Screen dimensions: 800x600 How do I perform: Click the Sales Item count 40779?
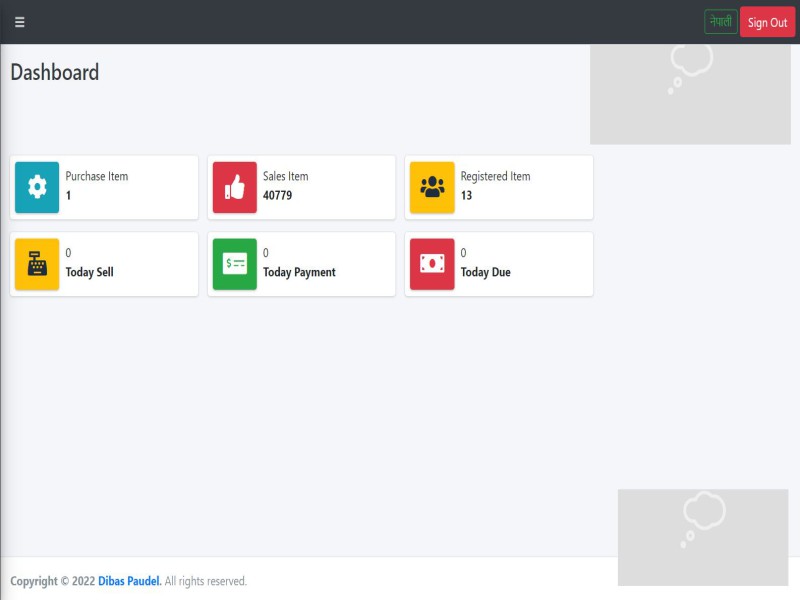point(278,196)
